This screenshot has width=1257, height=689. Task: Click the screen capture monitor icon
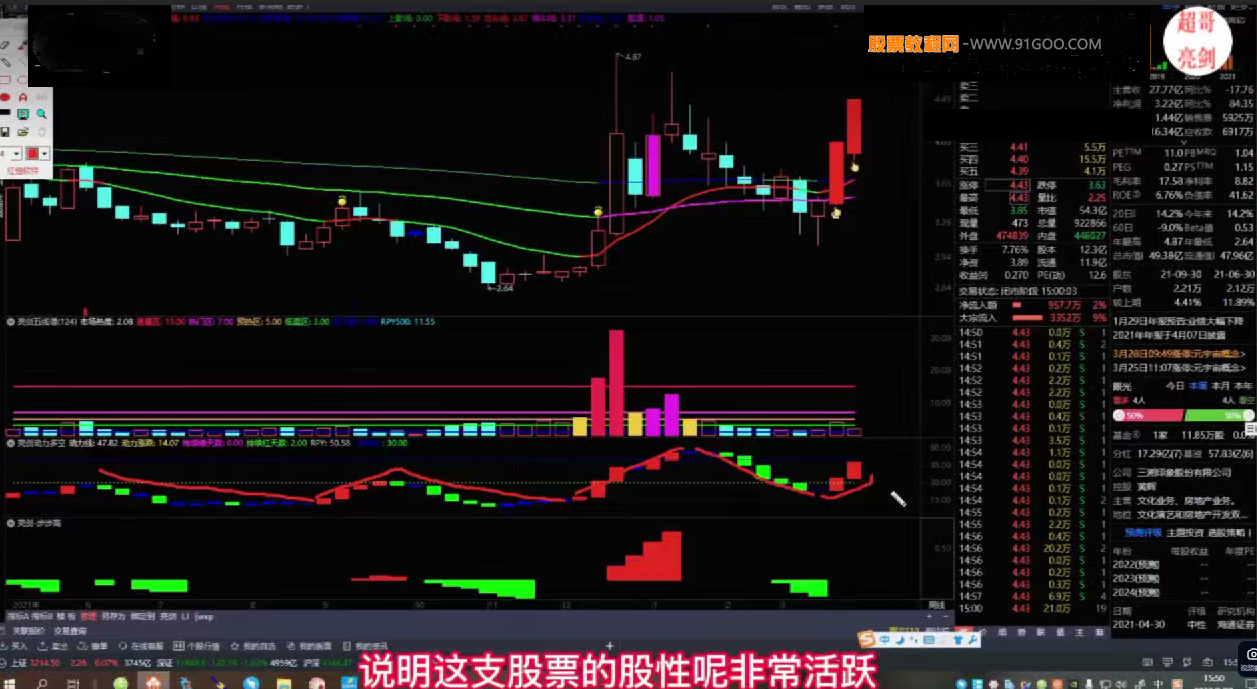coord(23,115)
